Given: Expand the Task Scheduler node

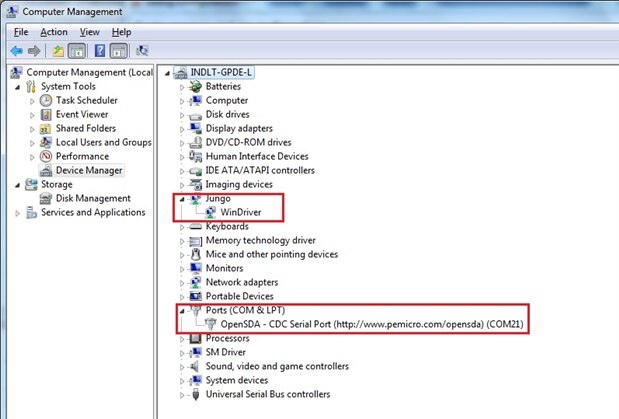Looking at the screenshot, I should (x=32, y=101).
